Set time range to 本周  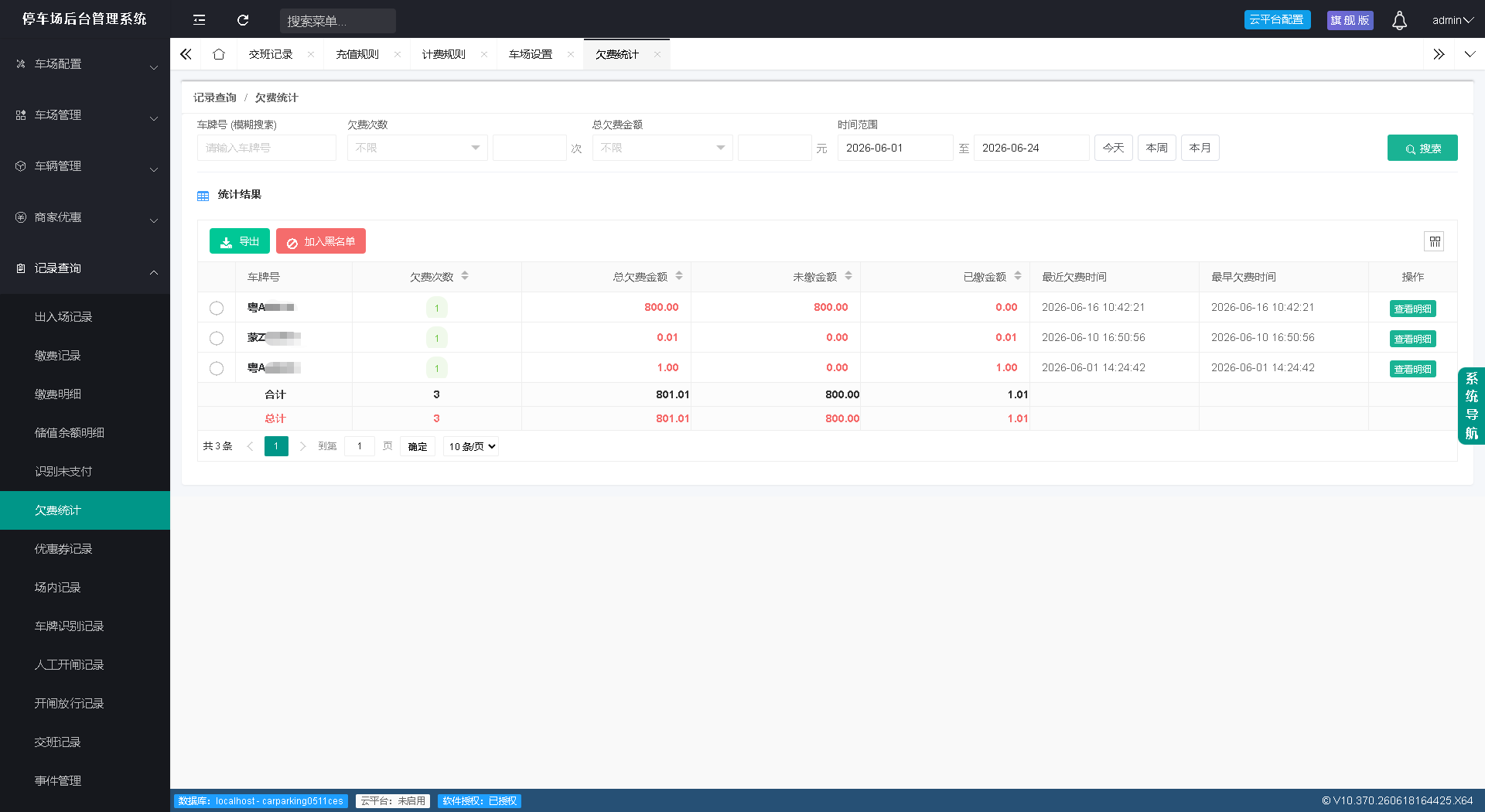tap(1157, 148)
